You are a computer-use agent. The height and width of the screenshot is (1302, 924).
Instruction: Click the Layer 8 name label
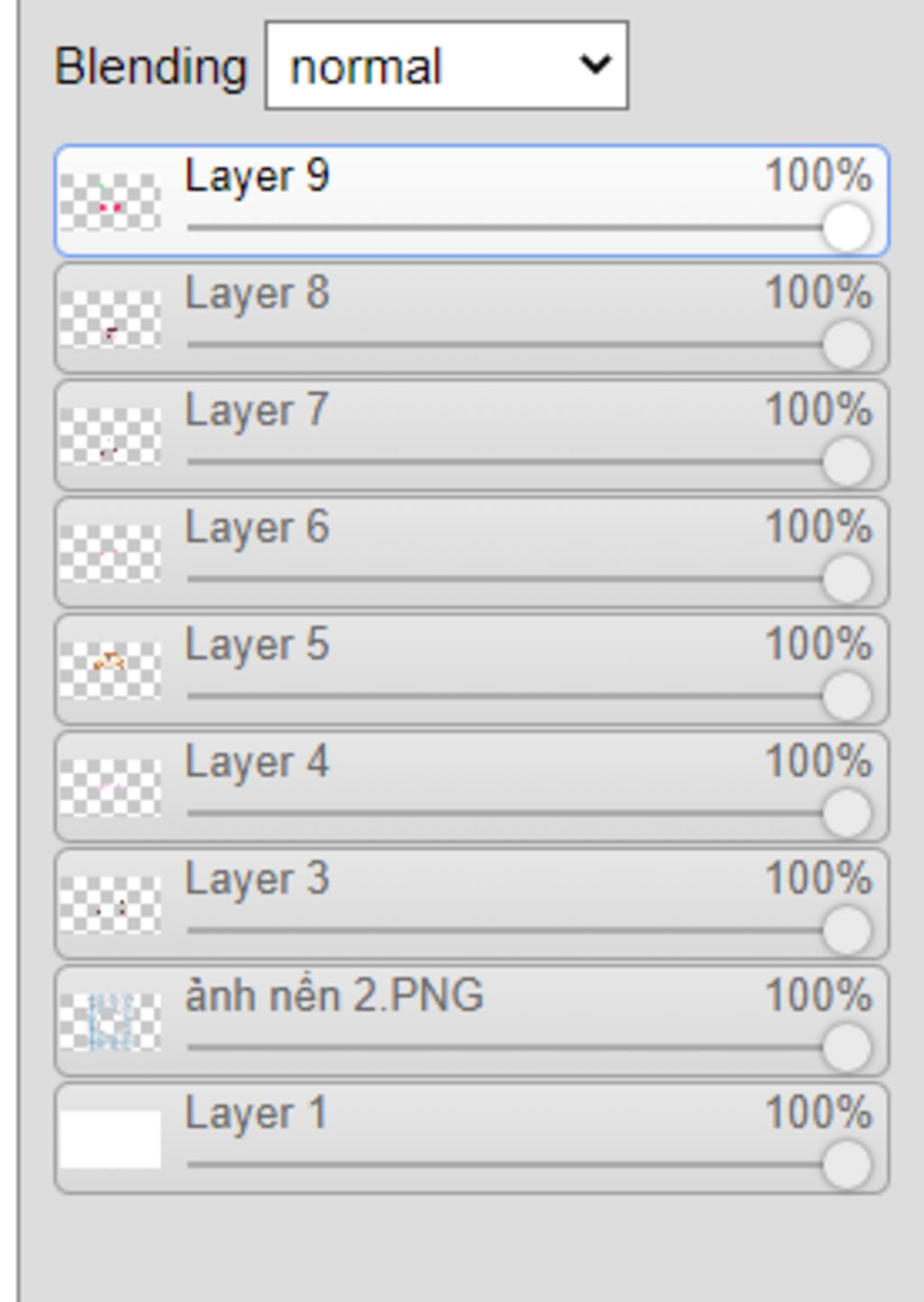pos(257,294)
